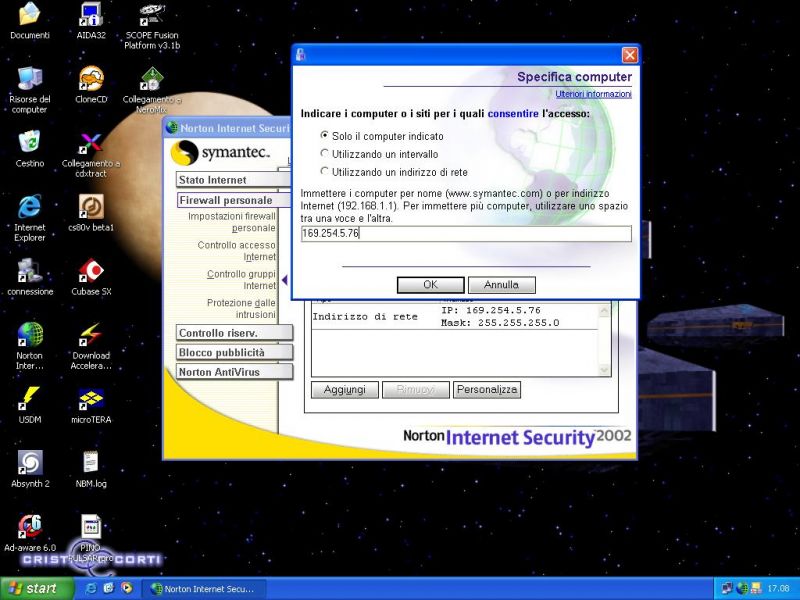This screenshot has width=800, height=600.
Task: Select the Collegamento a cdxtract shortcut icon
Action: pos(91,143)
